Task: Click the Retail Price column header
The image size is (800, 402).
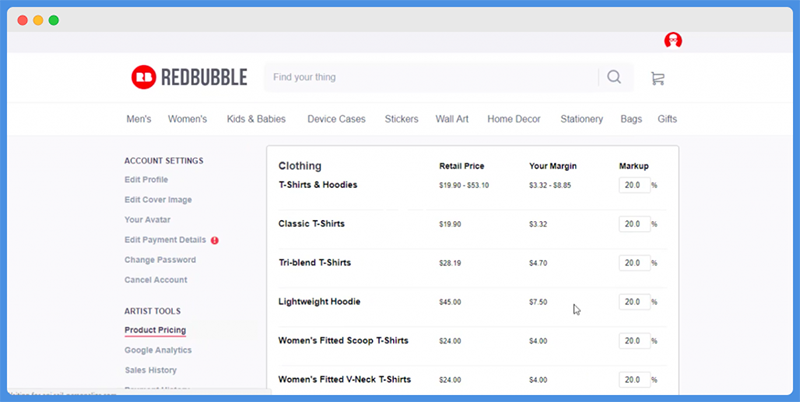Action: pos(462,166)
